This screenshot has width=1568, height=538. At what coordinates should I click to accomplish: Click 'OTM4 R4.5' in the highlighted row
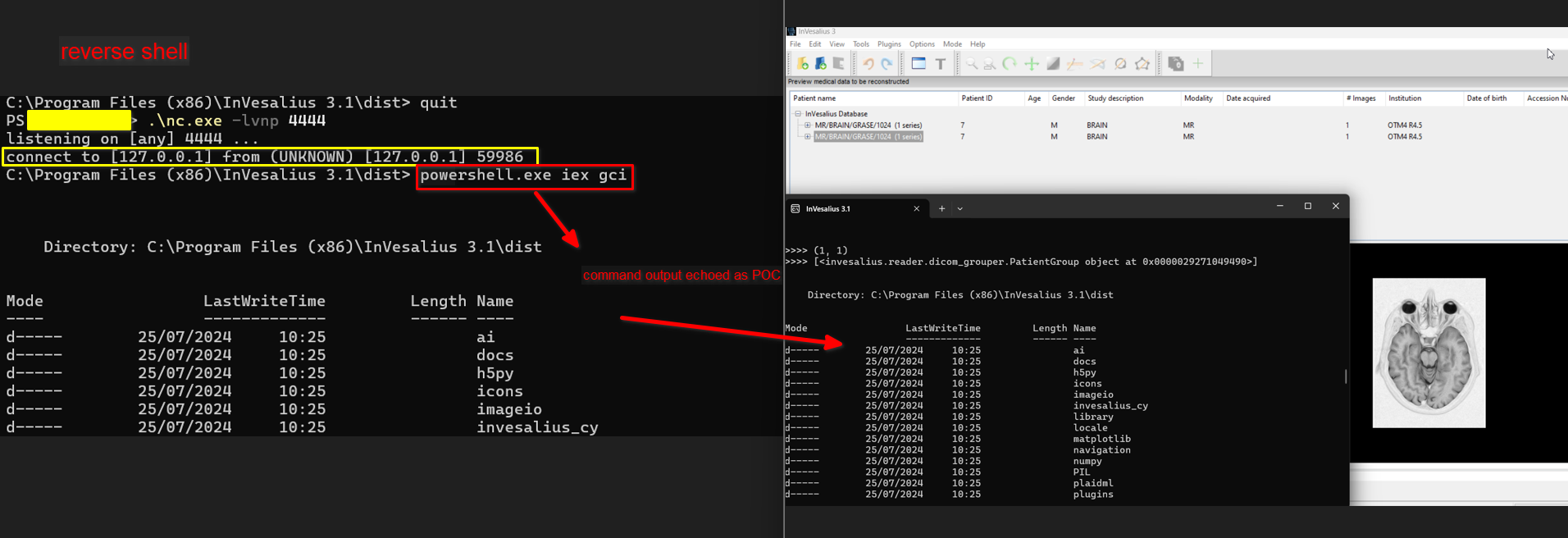click(x=1405, y=137)
